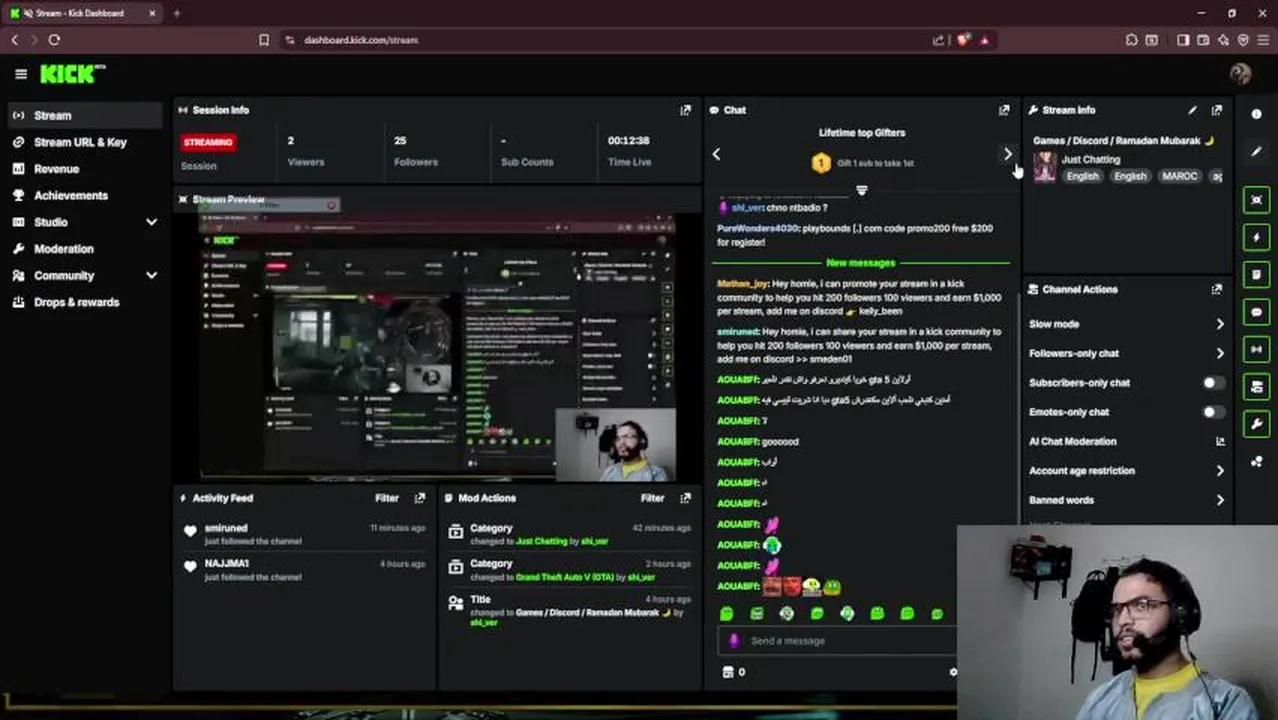1278x720 pixels.
Task: Toggle the wrench panel icon in rail
Action: tap(1257, 424)
